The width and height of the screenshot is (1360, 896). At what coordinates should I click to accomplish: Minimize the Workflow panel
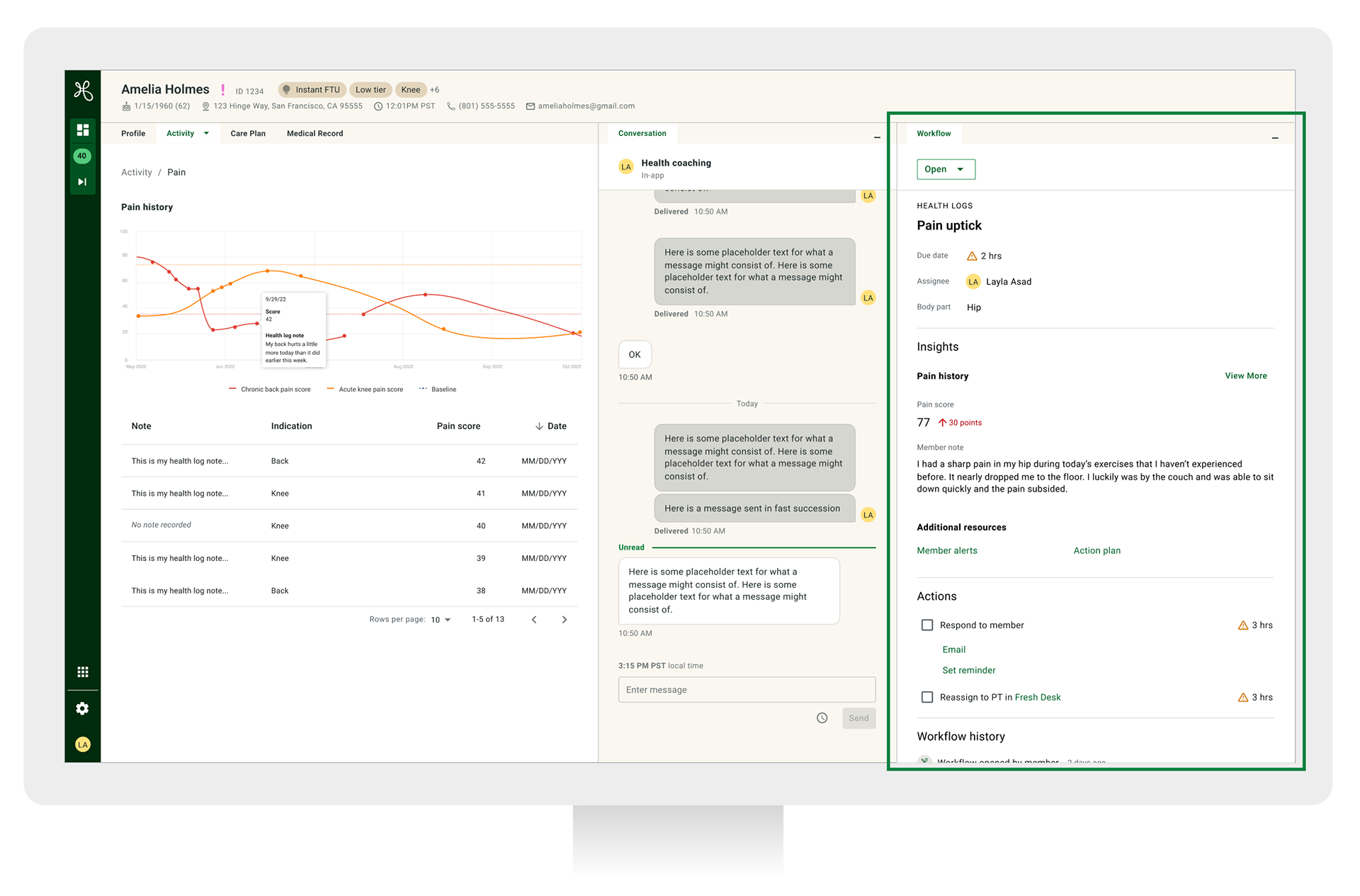(x=1275, y=138)
